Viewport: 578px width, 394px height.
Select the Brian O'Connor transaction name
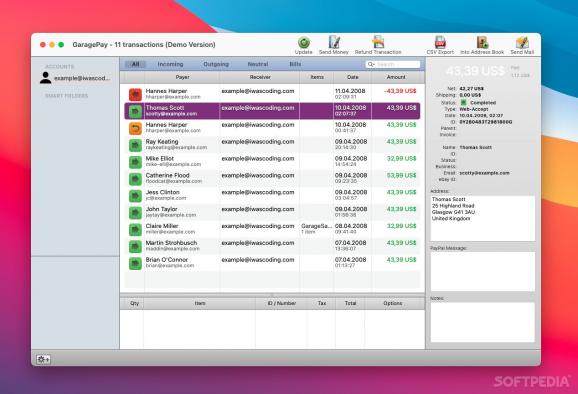tap(167, 260)
